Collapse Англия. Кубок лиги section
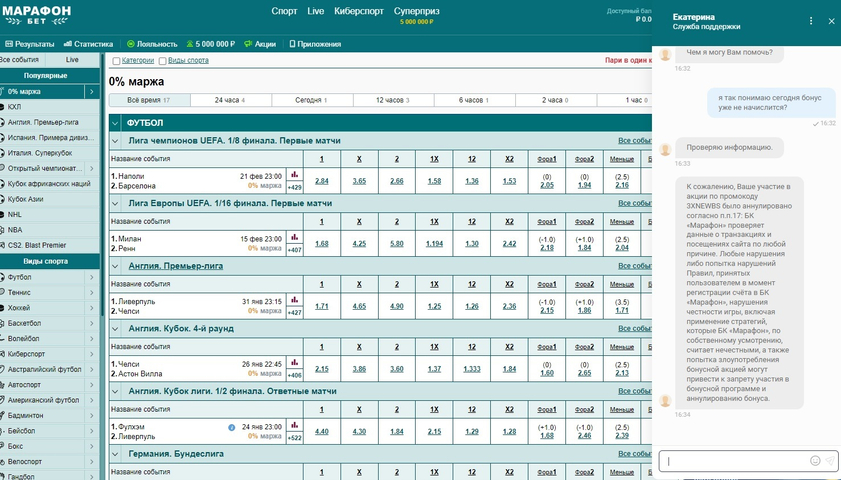 tap(115, 392)
